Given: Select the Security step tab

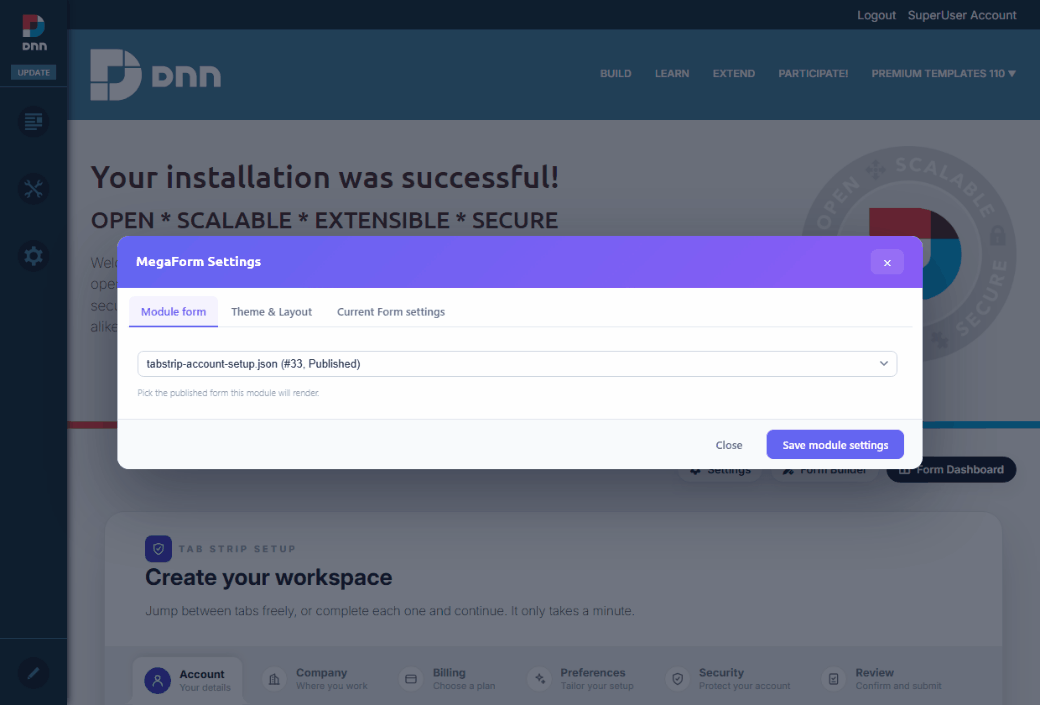Looking at the screenshot, I should tap(728, 679).
